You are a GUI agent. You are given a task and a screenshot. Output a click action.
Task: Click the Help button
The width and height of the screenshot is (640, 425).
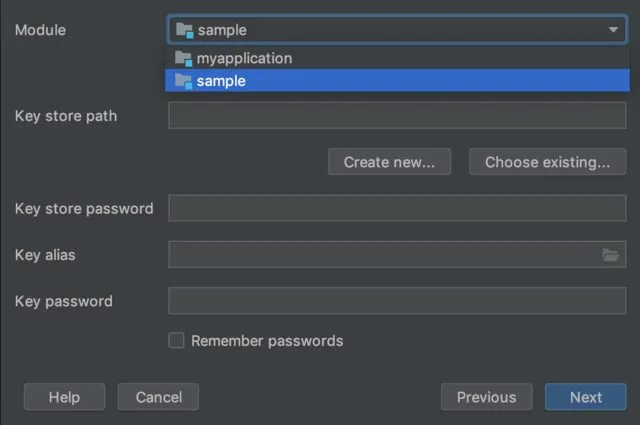tap(64, 397)
